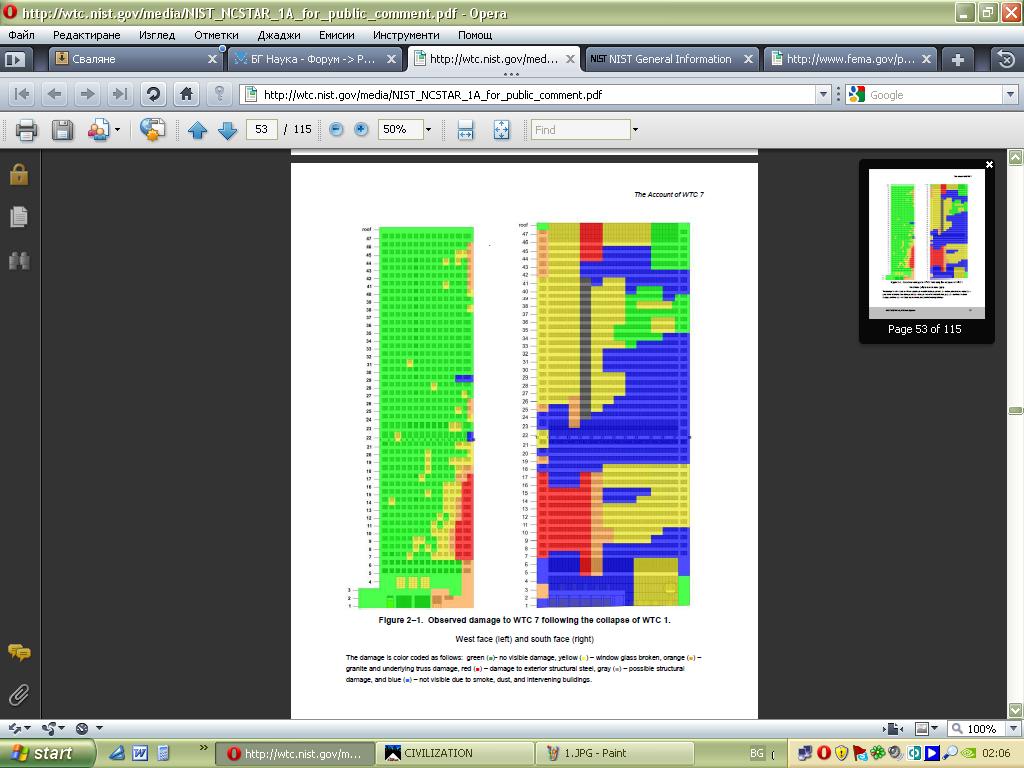Open the security lock panel in sidebar
This screenshot has width=1024, height=768.
click(19, 174)
